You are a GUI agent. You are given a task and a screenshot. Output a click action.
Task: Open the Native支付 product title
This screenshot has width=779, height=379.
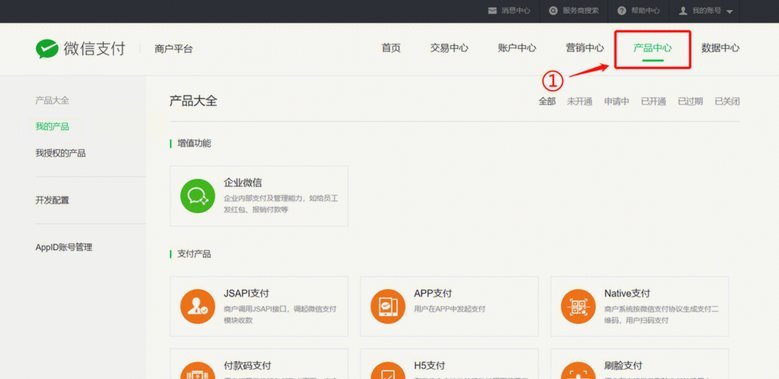627,293
